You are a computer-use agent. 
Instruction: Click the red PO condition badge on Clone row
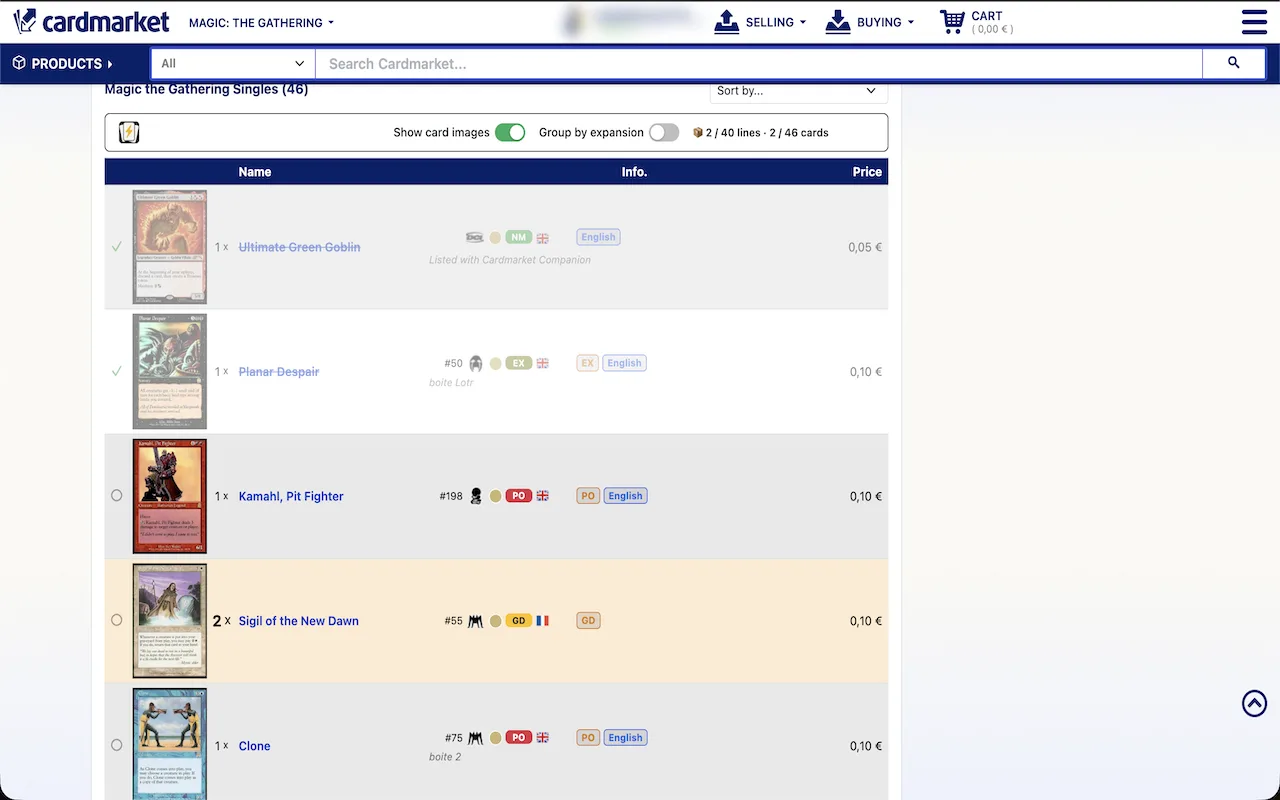coord(518,738)
